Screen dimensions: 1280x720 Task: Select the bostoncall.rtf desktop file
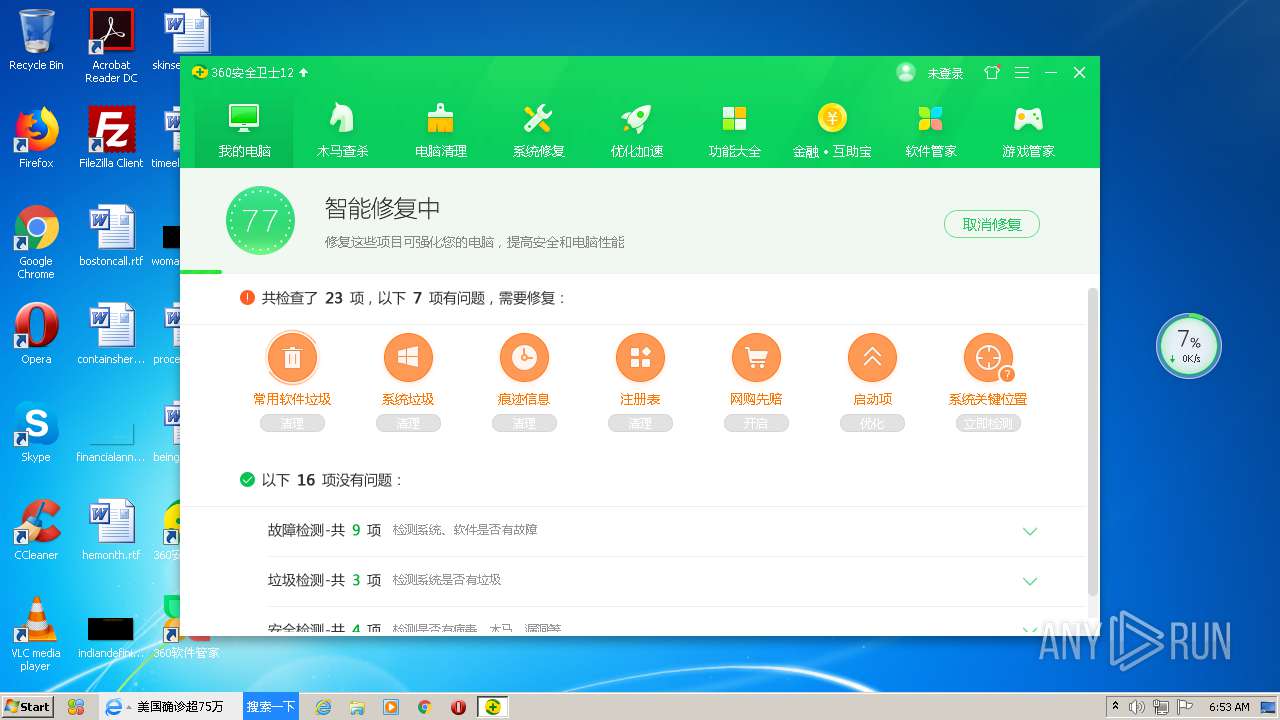click(x=111, y=236)
